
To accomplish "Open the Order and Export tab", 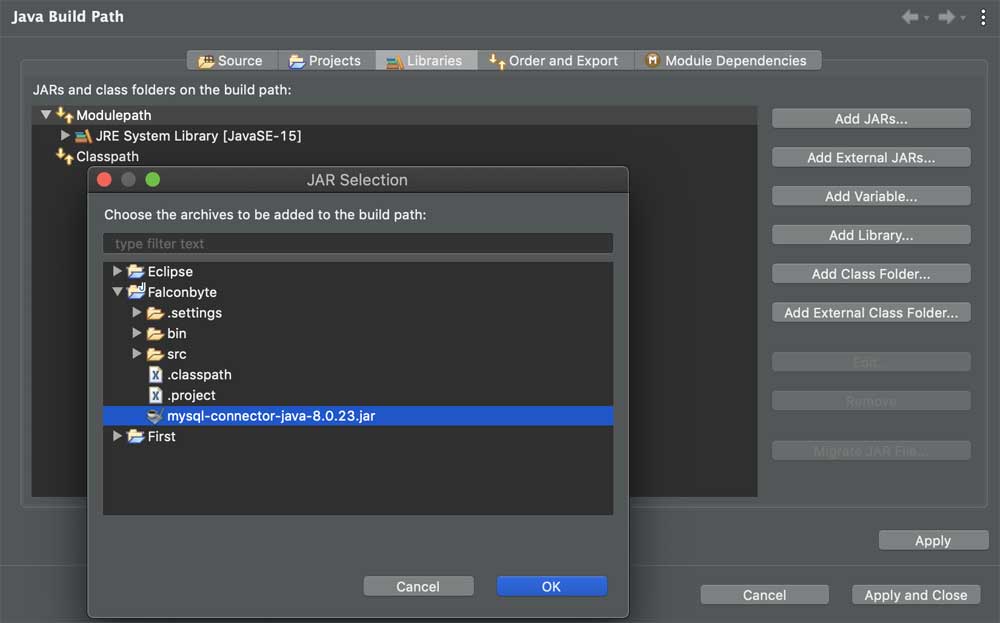I will 555,60.
